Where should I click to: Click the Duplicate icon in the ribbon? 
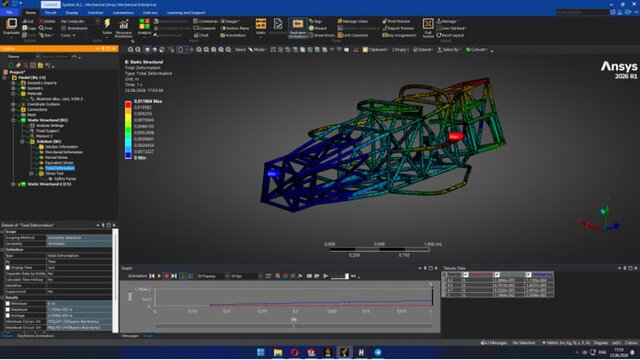pyautogui.click(x=11, y=24)
